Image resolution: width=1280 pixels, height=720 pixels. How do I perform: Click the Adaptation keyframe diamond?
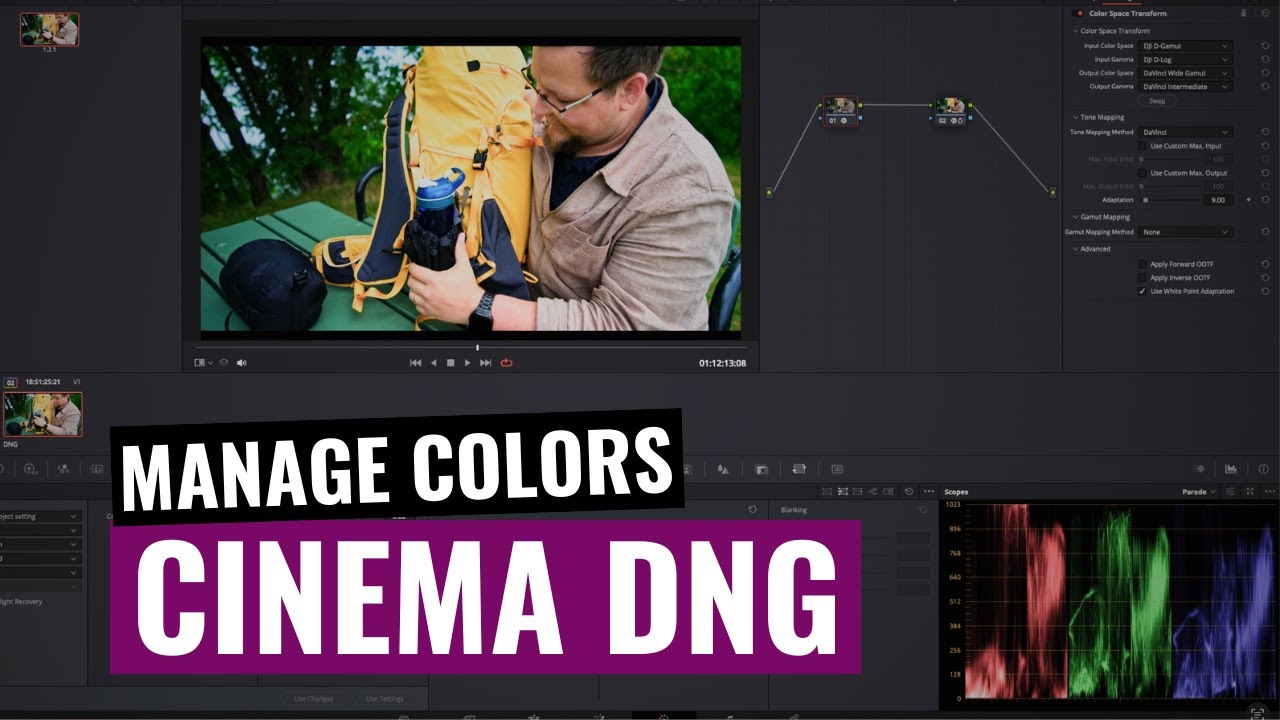pos(1248,200)
